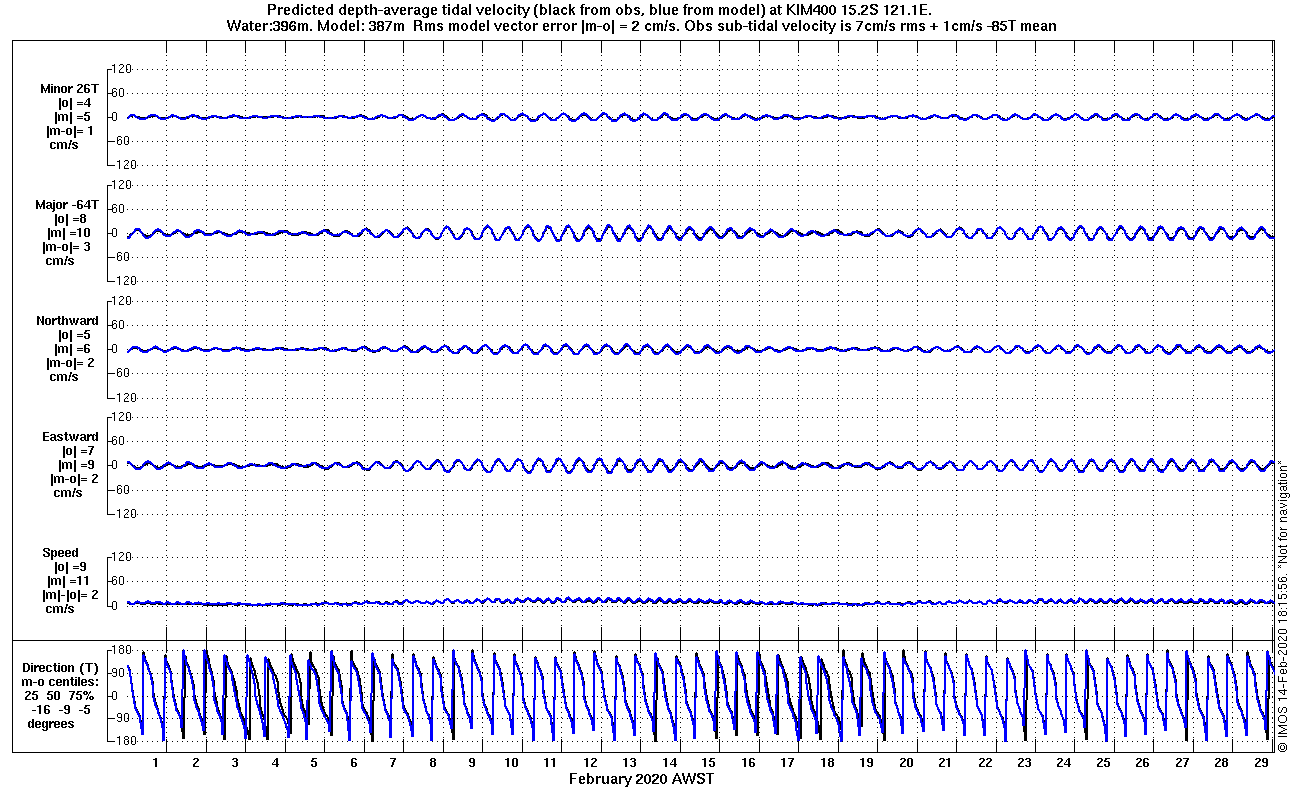The width and height of the screenshot is (1300, 800).
Task: Click '|m-o|= 3' in Major panel
Action: coord(68,247)
